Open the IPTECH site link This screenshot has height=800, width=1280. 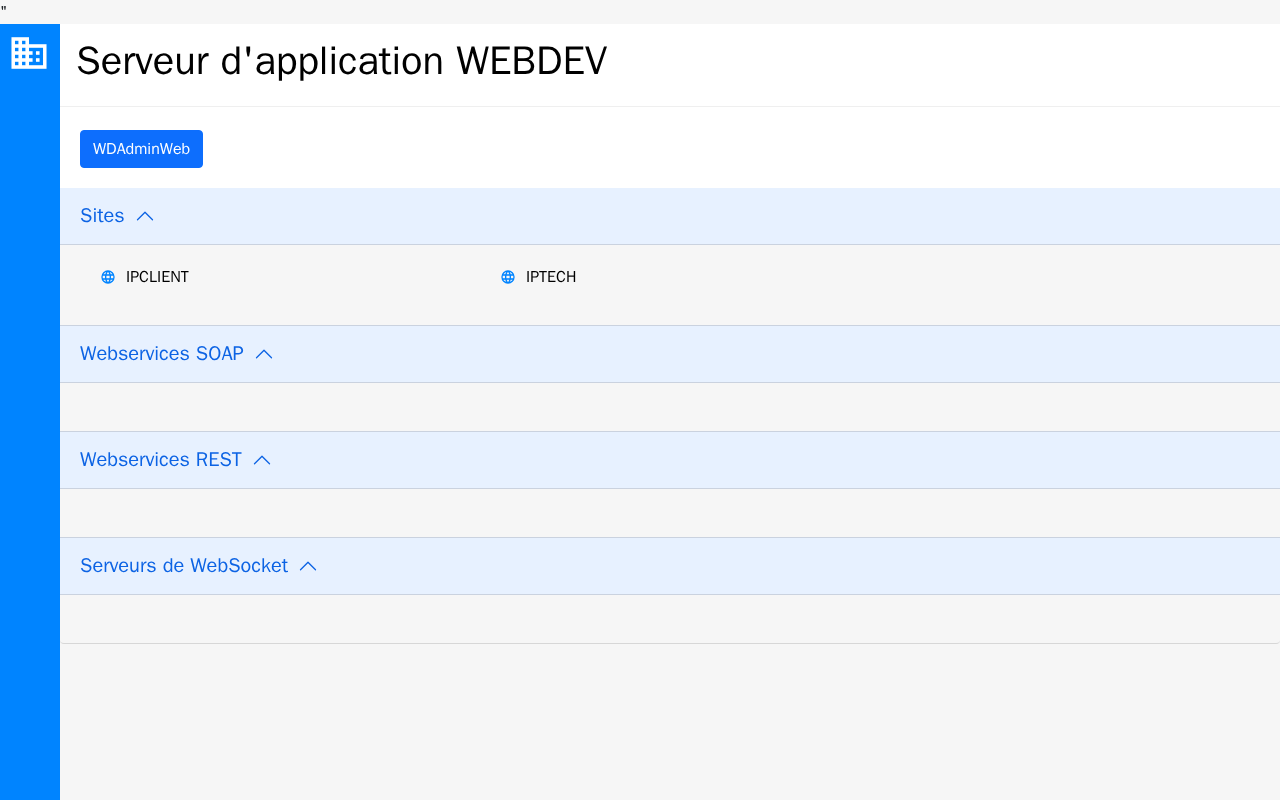click(551, 277)
